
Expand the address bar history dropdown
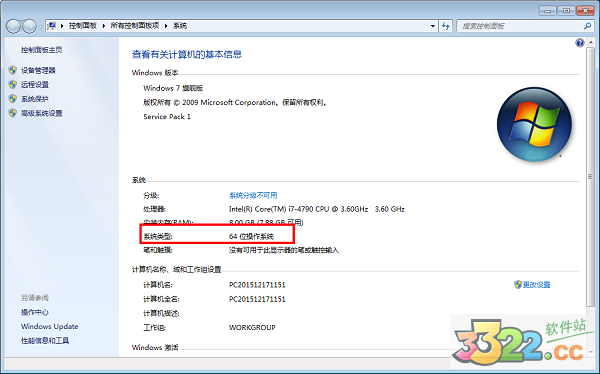pos(433,26)
